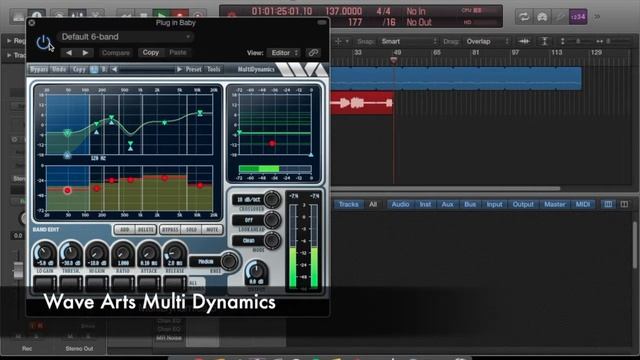Click the plug-in link chain icon
Viewport: 640px width, 360px height.
click(313, 53)
